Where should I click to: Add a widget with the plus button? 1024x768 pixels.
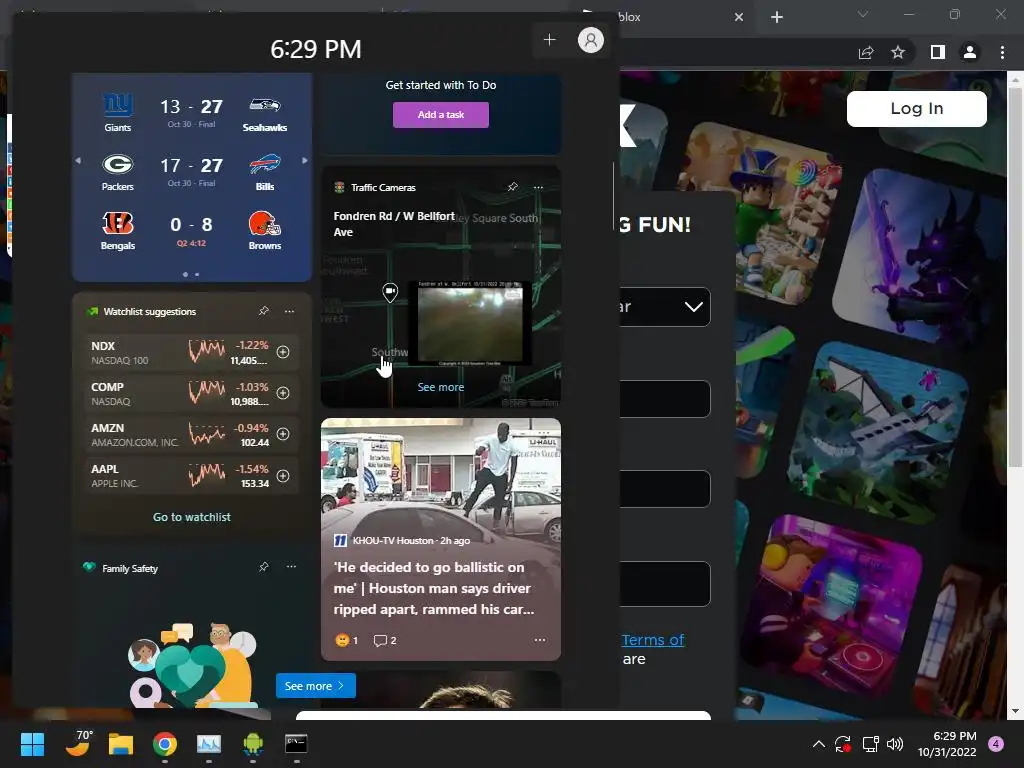tap(549, 40)
